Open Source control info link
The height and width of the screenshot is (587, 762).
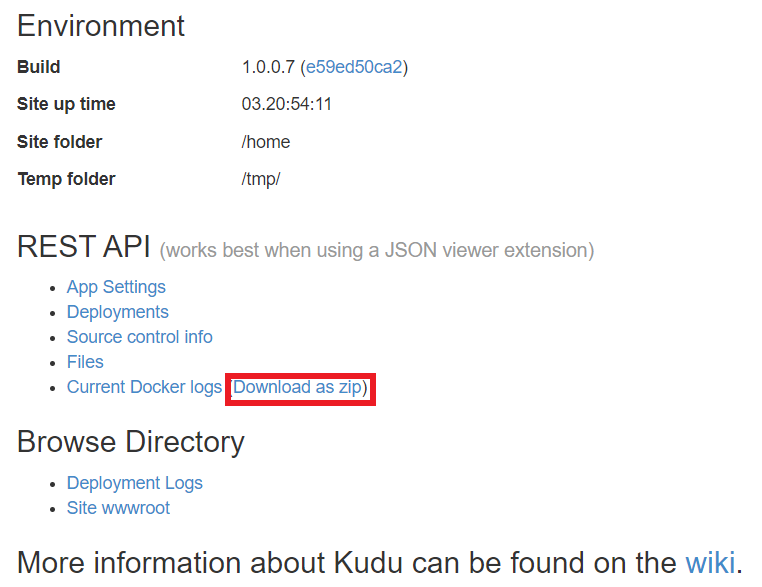pos(139,337)
